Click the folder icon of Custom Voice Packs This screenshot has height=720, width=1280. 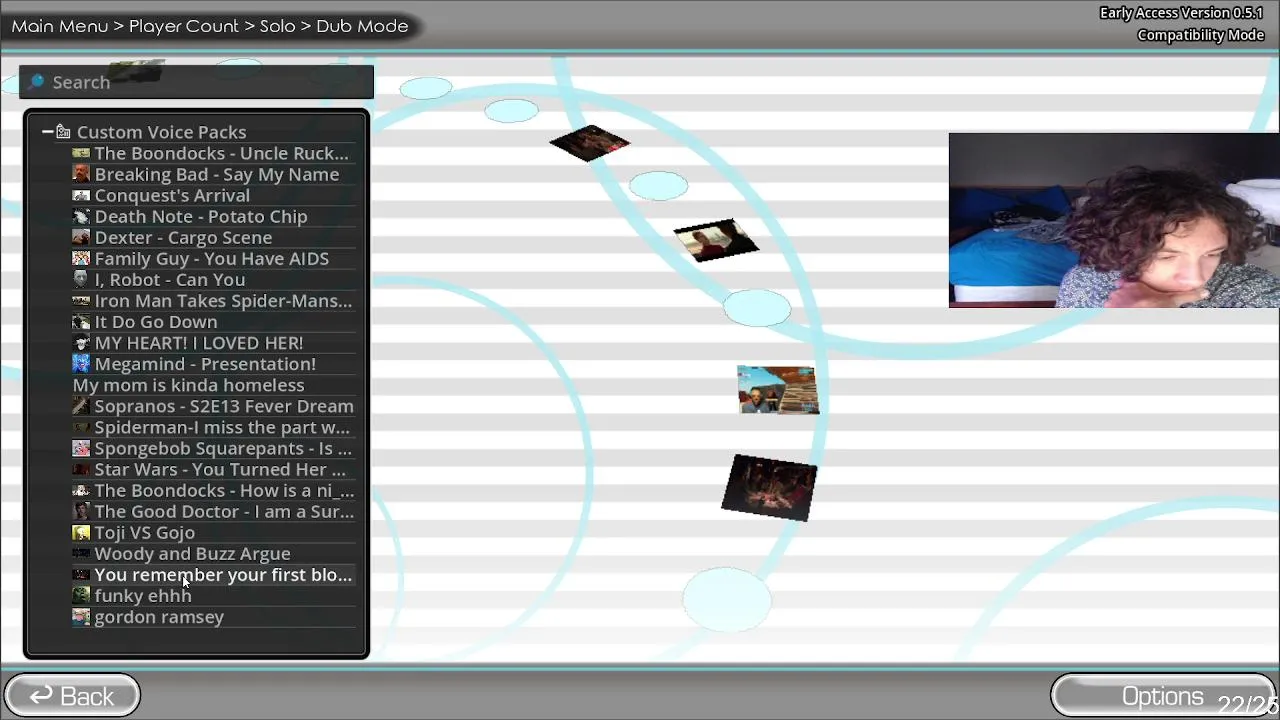pyautogui.click(x=63, y=132)
